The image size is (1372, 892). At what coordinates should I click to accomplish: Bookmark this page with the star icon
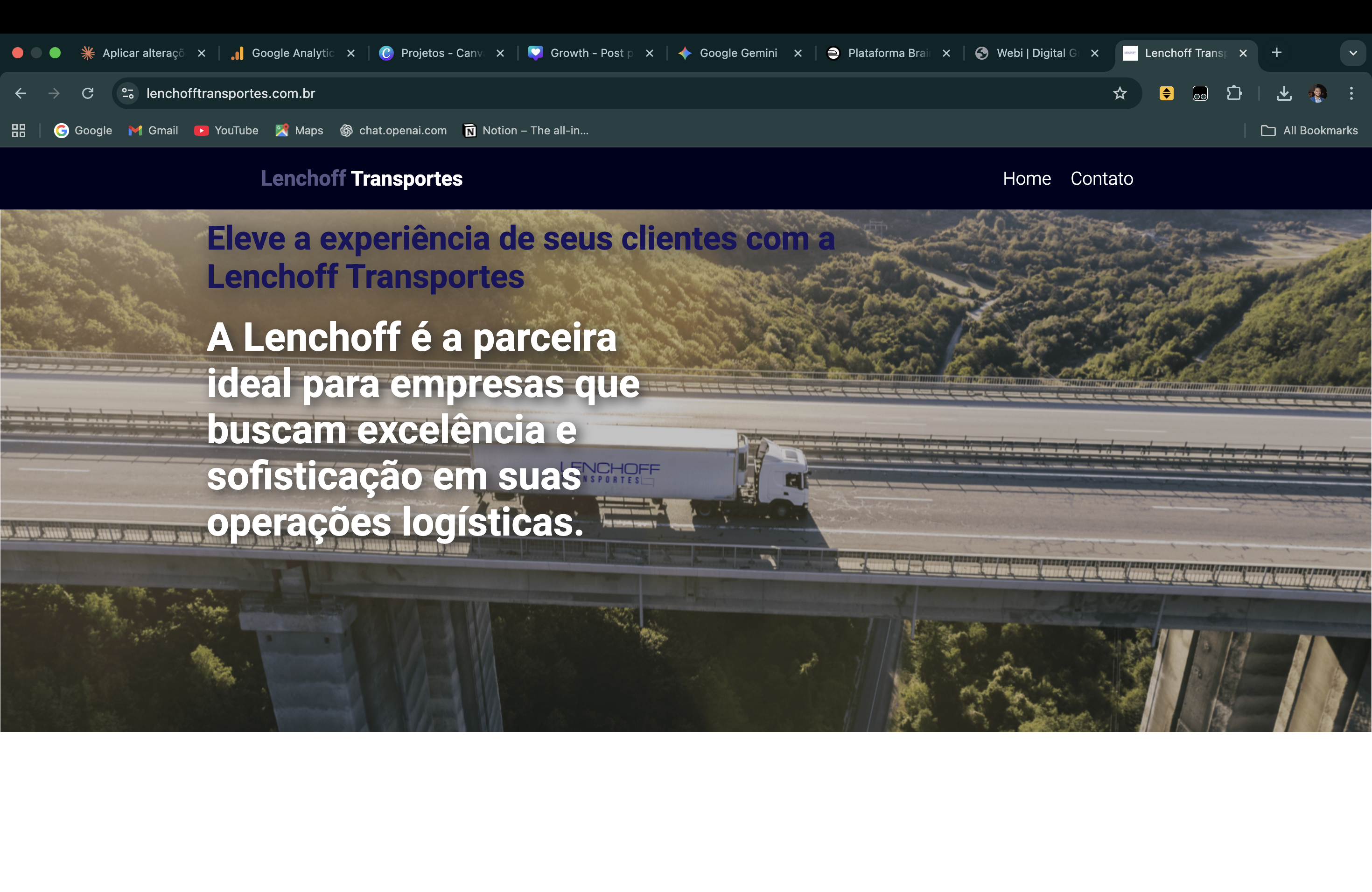(x=1120, y=93)
